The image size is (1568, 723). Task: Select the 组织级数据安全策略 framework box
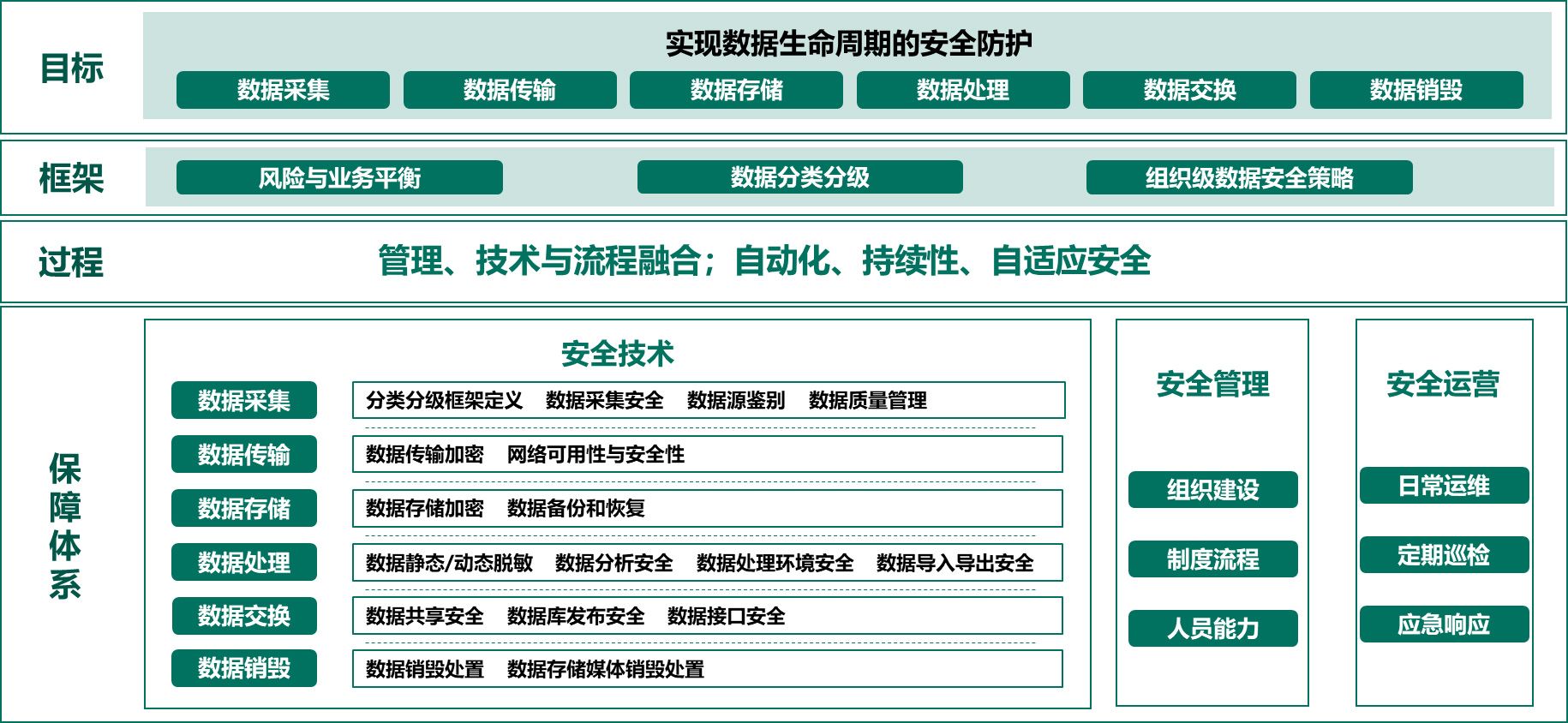(1249, 177)
